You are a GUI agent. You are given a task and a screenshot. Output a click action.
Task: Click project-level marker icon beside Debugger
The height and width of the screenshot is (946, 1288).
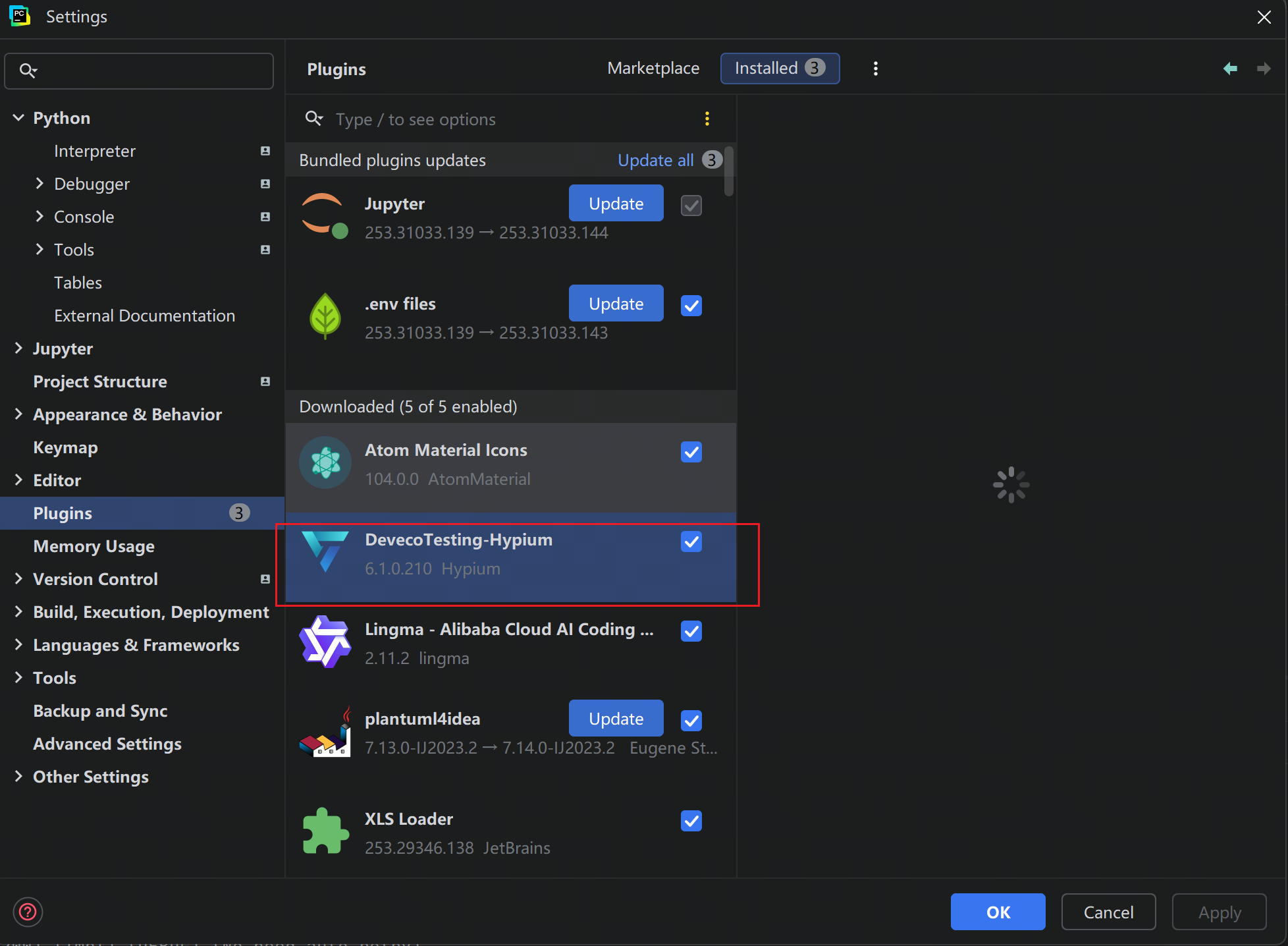265,184
